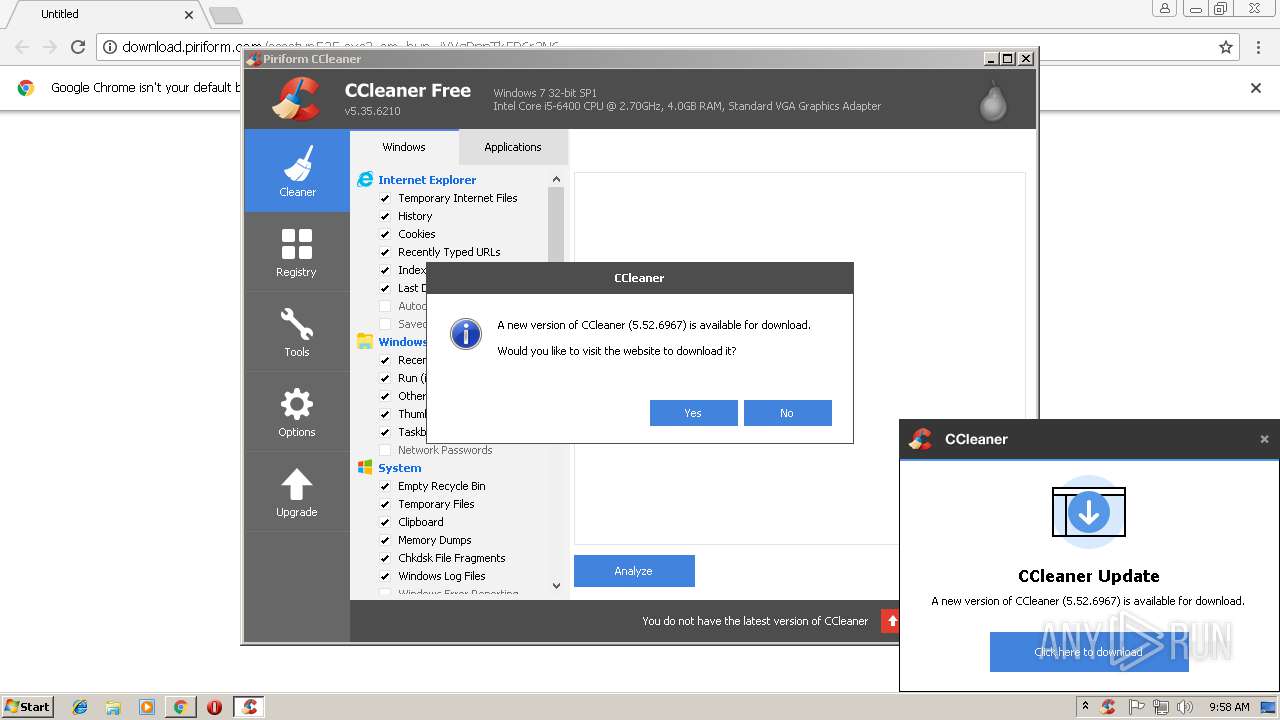The width and height of the screenshot is (1280, 720).
Task: Click the info icon in the dialog
Action: [x=466, y=334]
